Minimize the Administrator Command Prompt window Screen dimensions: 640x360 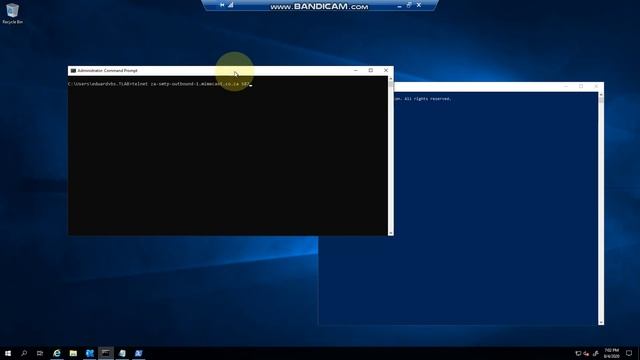356,71
